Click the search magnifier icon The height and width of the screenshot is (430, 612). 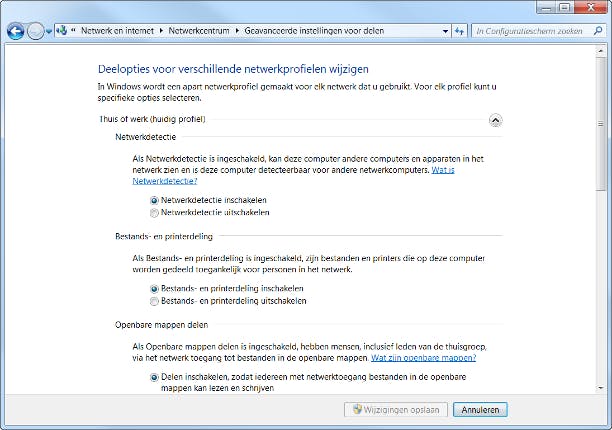[x=598, y=30]
